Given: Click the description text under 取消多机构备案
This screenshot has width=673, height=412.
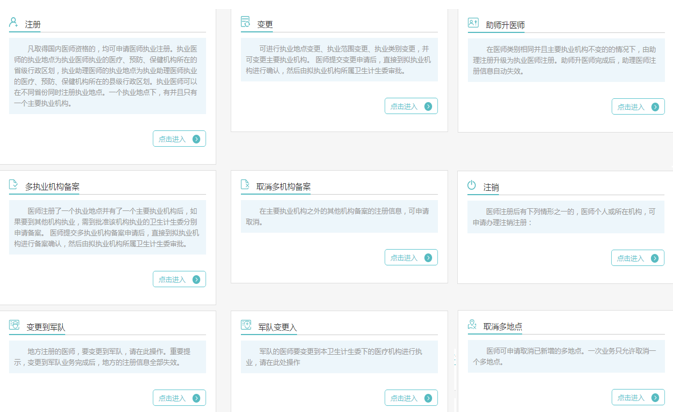Looking at the screenshot, I should coord(339,216).
